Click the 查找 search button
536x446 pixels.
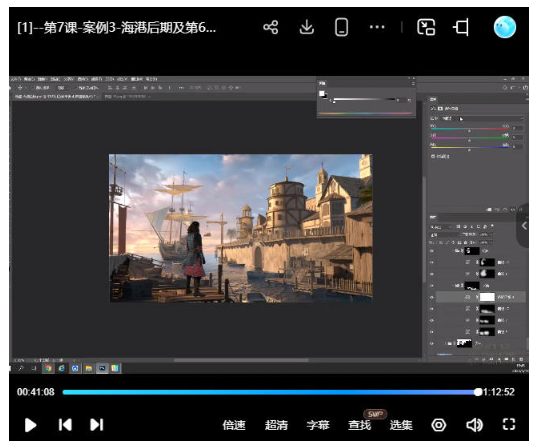pos(360,425)
